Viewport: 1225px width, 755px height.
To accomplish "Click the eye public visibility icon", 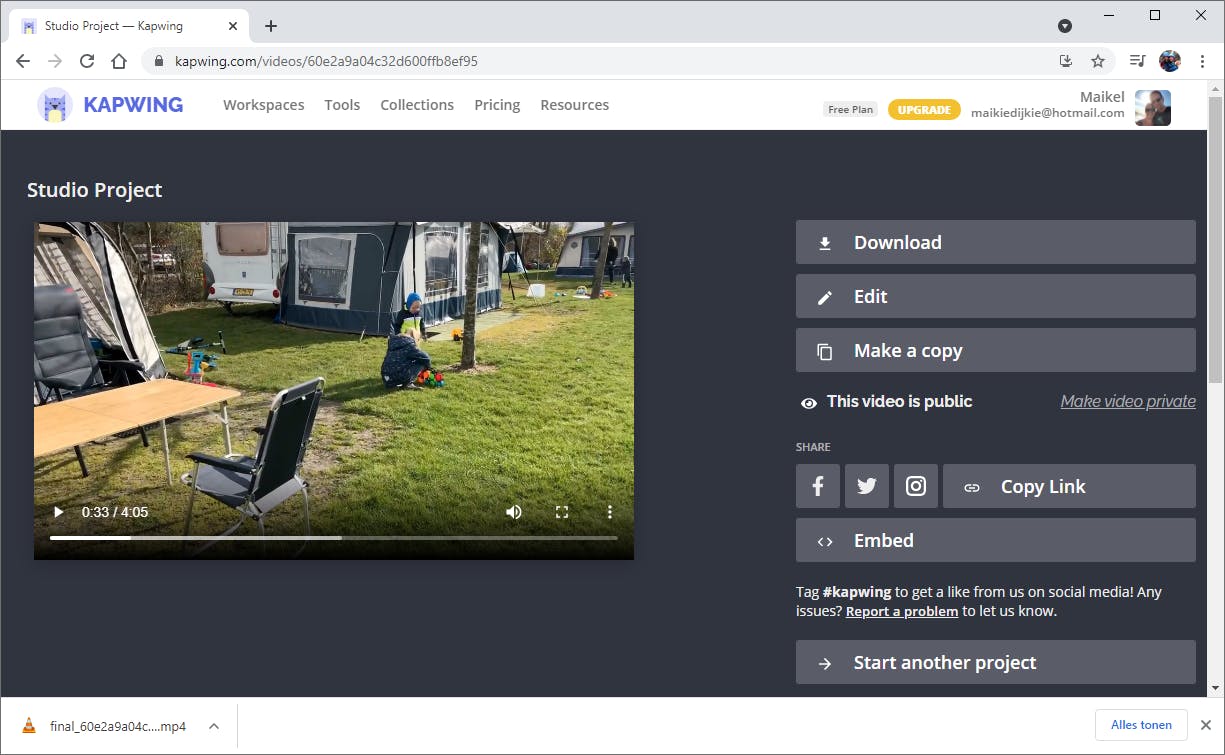I will tap(809, 403).
